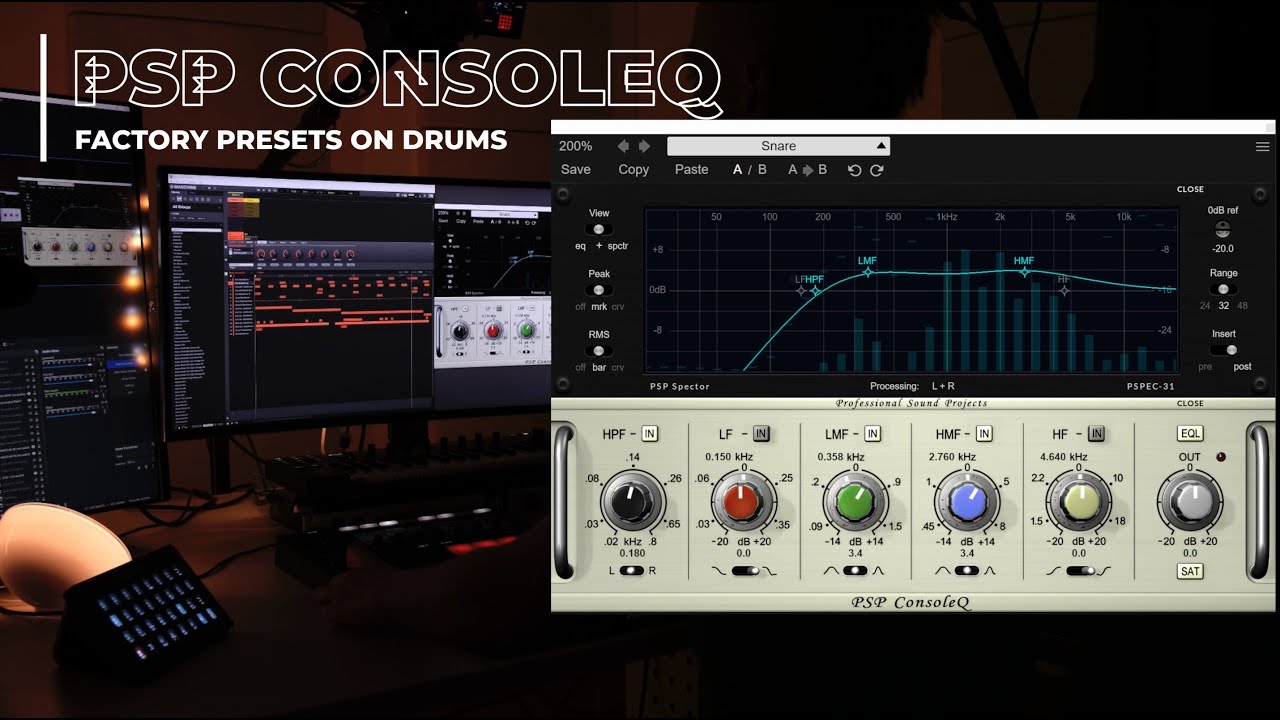Click the blue HMF gain knob
Viewport: 1280px width, 720px height.
tap(967, 502)
